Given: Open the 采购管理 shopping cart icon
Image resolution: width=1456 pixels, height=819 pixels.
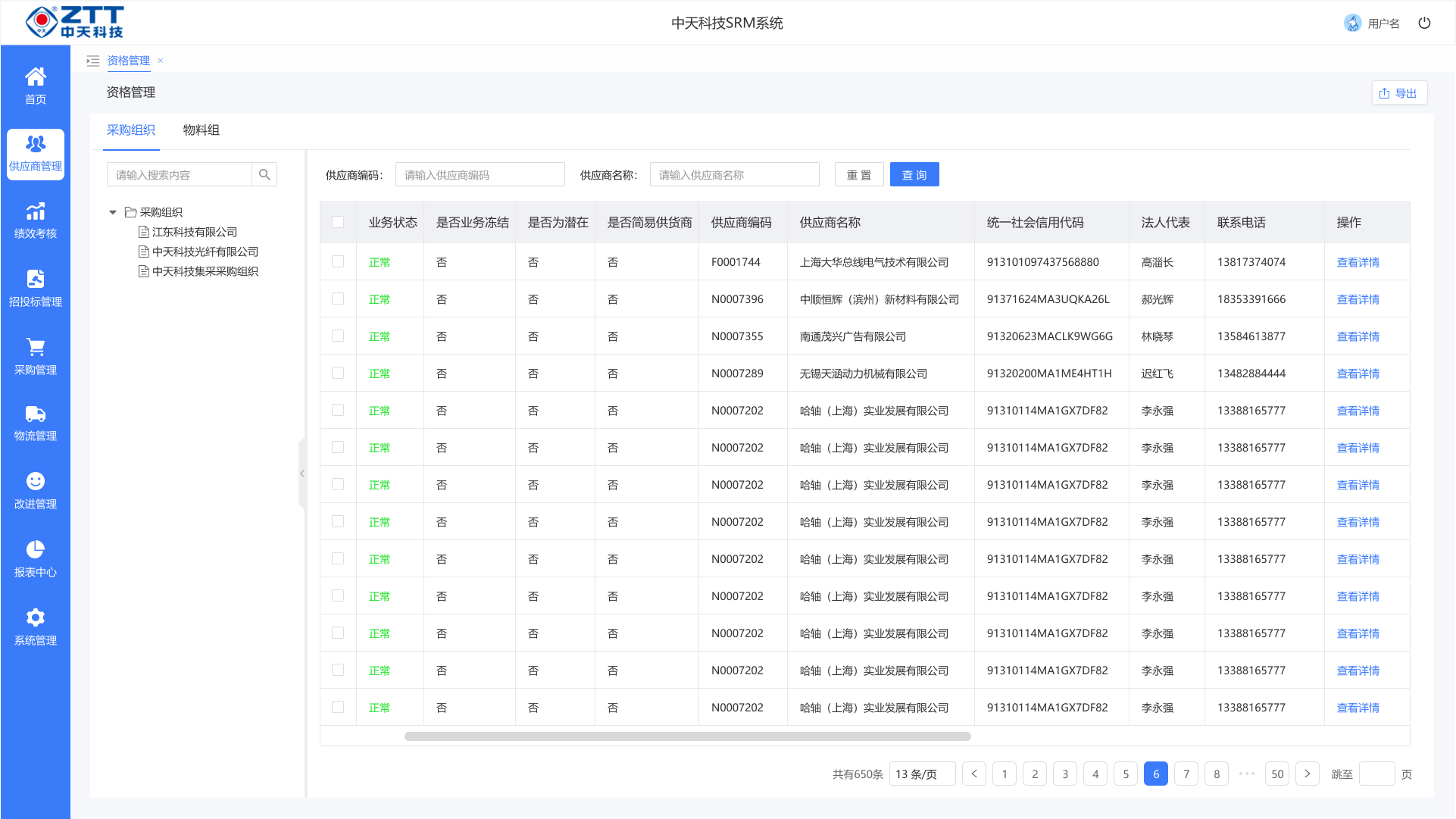Looking at the screenshot, I should 35,347.
